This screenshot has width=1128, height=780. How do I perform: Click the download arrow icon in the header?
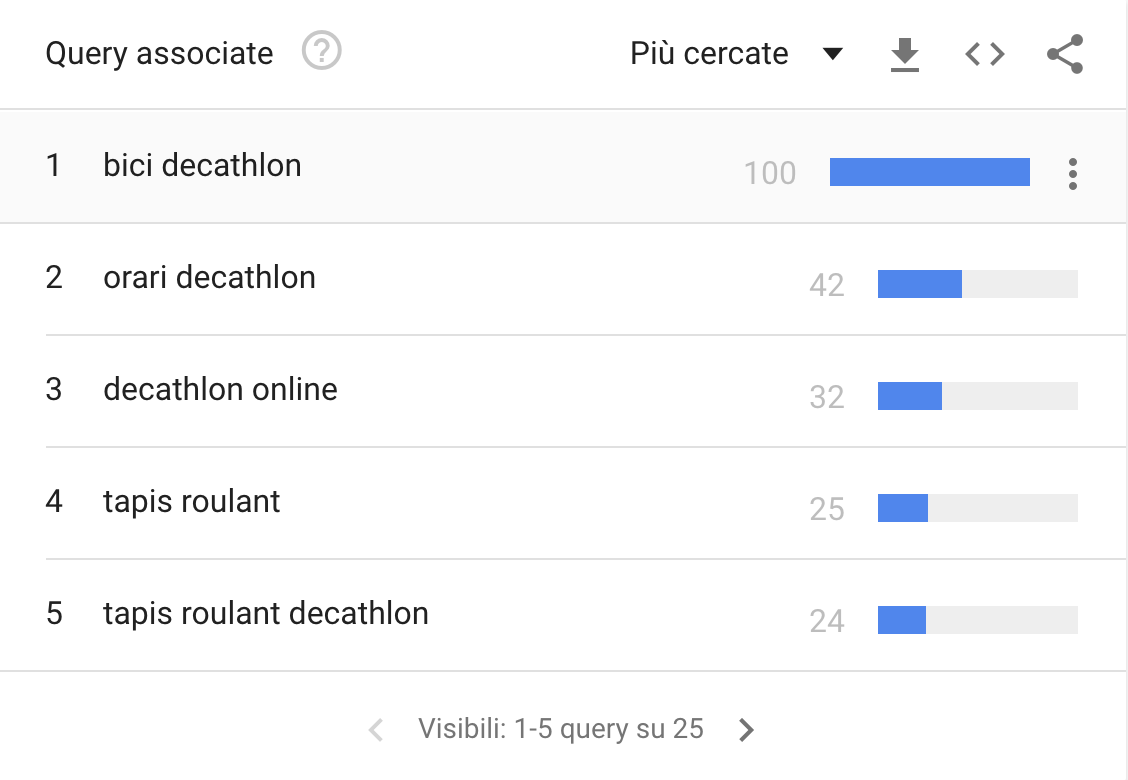click(x=903, y=54)
